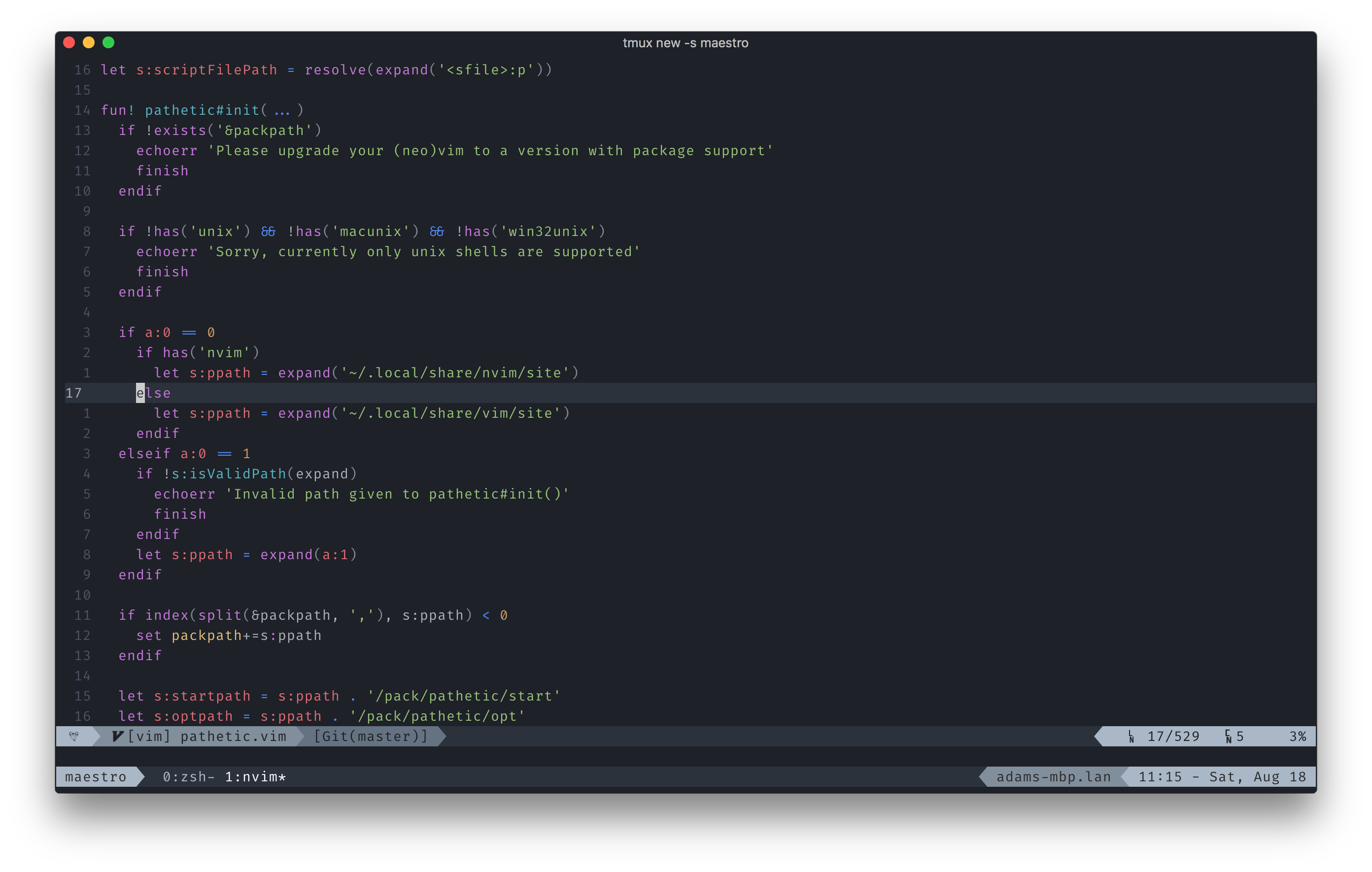This screenshot has width=1372, height=872.
Task: Click the yellow minimize window button
Action: pos(89,43)
